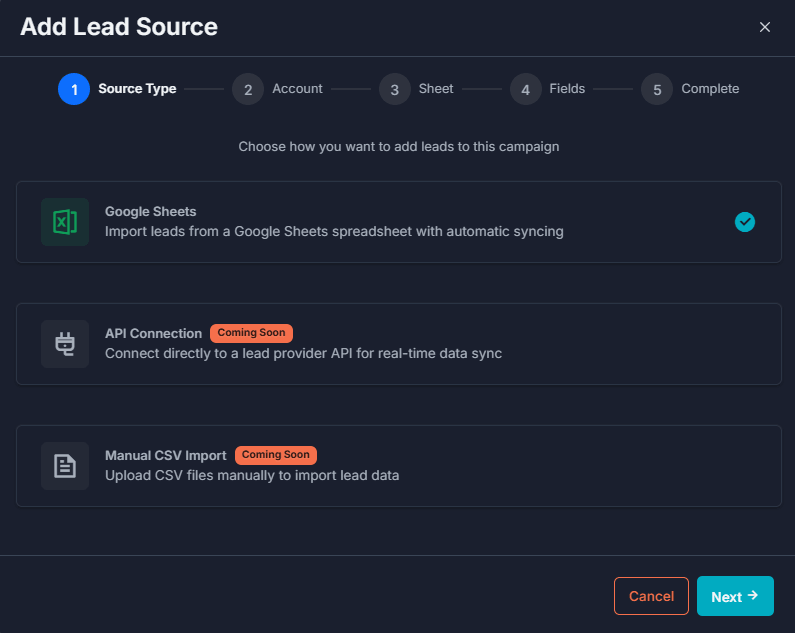Click the API Connection plug icon
This screenshot has width=795, height=633.
click(65, 344)
